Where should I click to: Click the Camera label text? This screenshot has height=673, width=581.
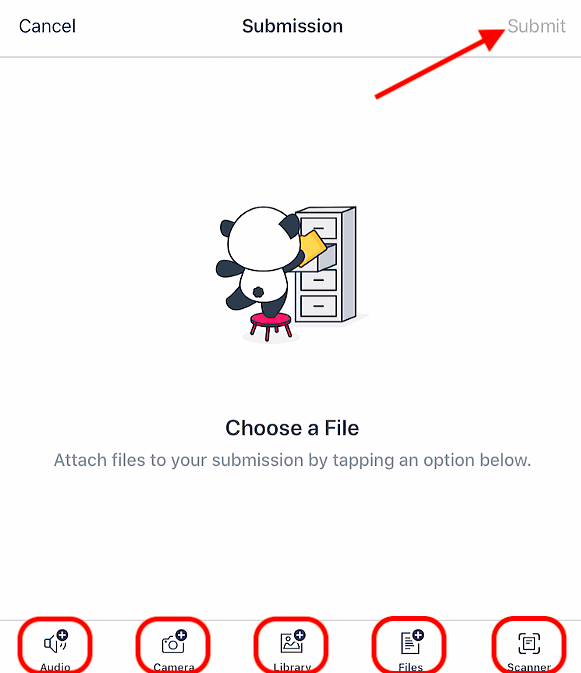(x=174, y=667)
